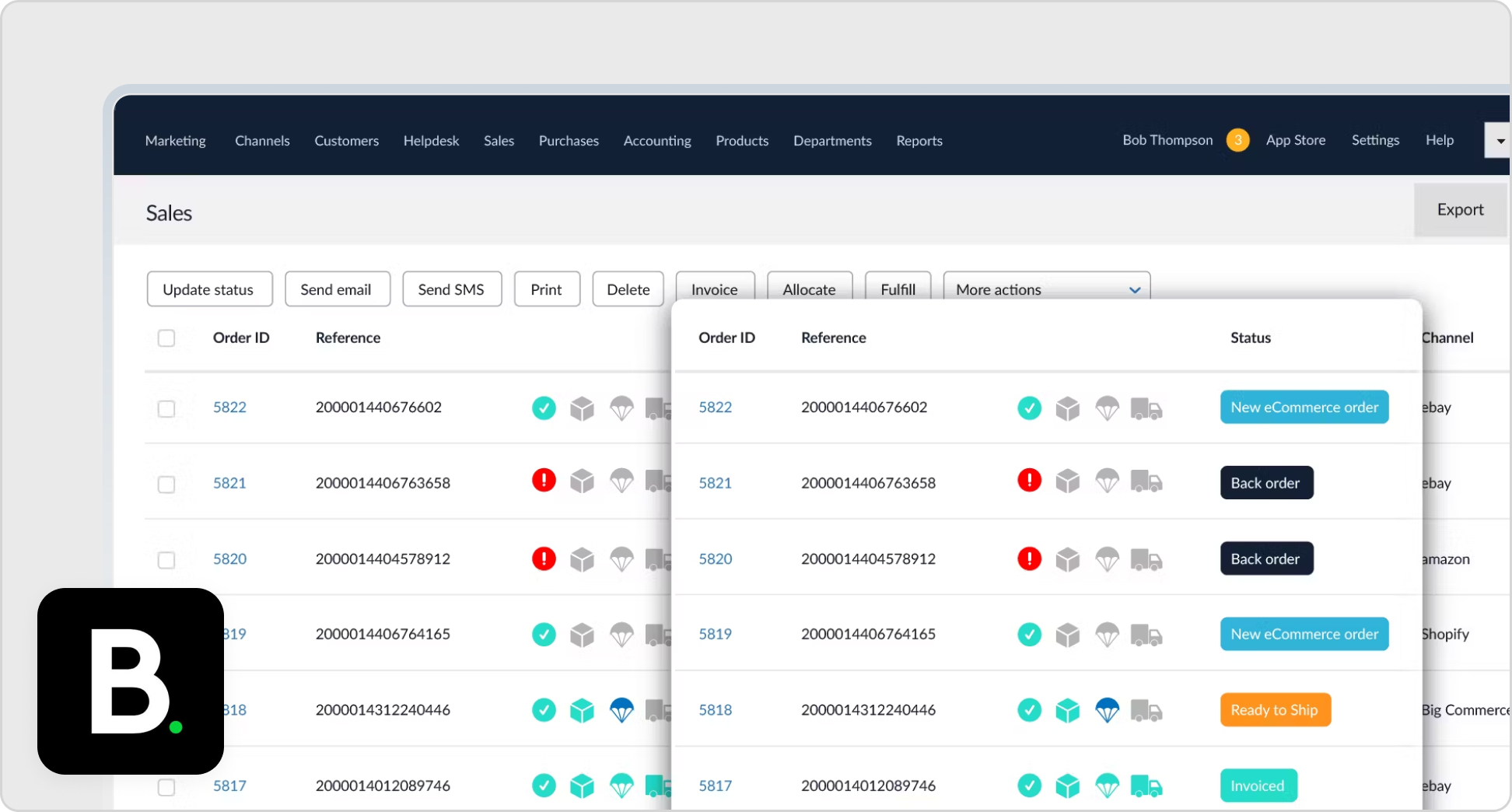Click the green allocation check icon on order 5822
Viewport: 1512px width, 812px height.
[x=1030, y=408]
